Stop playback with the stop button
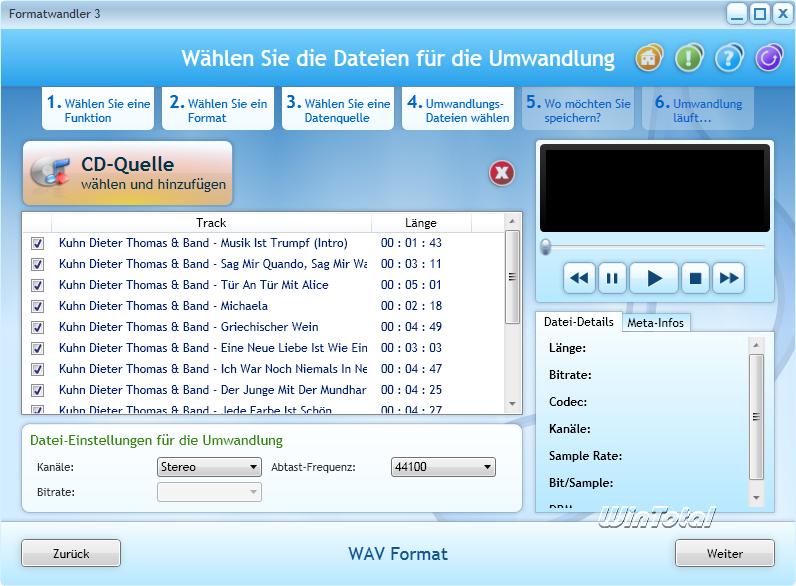Image resolution: width=796 pixels, height=586 pixels. (x=695, y=278)
